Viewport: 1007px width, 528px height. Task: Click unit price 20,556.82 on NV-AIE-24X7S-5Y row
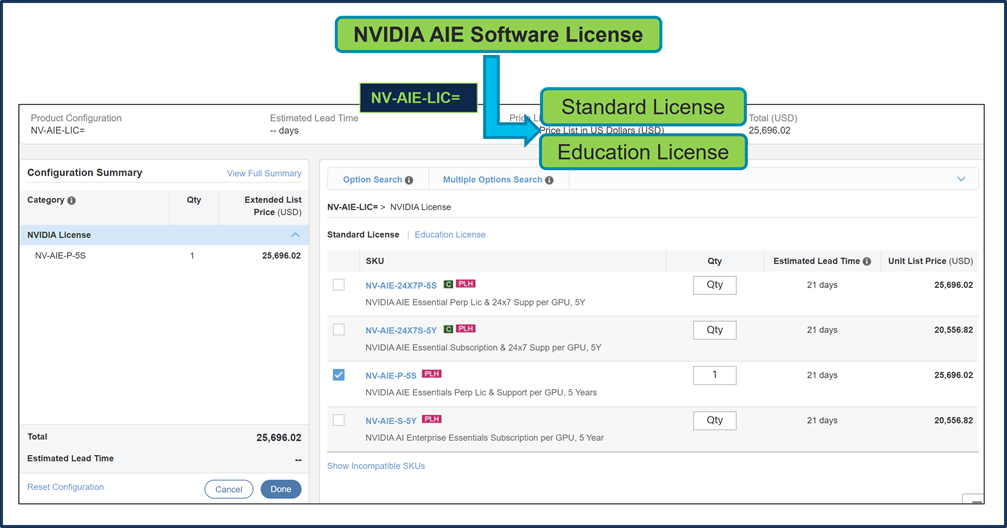pos(953,330)
